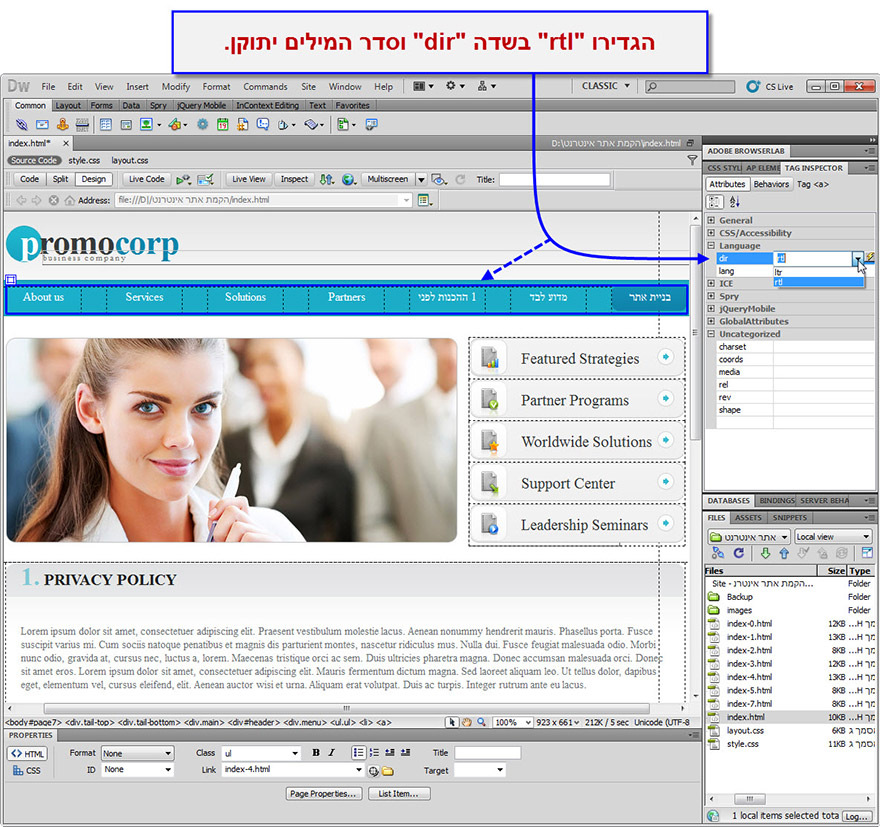Click the Images insert icon
Image resolution: width=880 pixels, height=827 pixels.
[x=146, y=125]
